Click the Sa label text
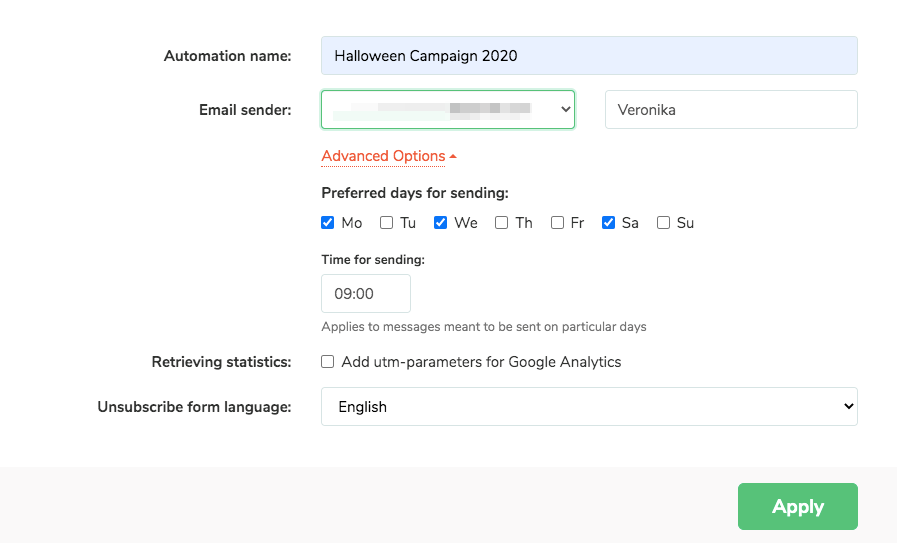Image resolution: width=897 pixels, height=543 pixels. click(630, 223)
